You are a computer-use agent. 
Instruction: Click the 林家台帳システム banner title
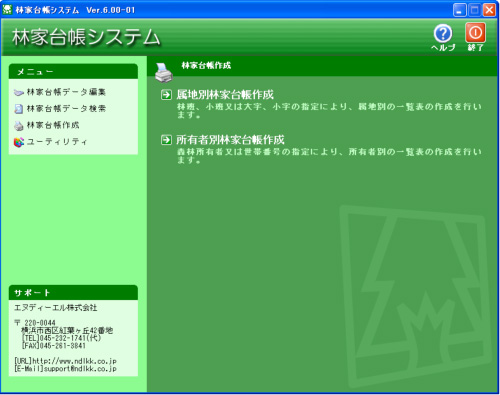(x=86, y=37)
